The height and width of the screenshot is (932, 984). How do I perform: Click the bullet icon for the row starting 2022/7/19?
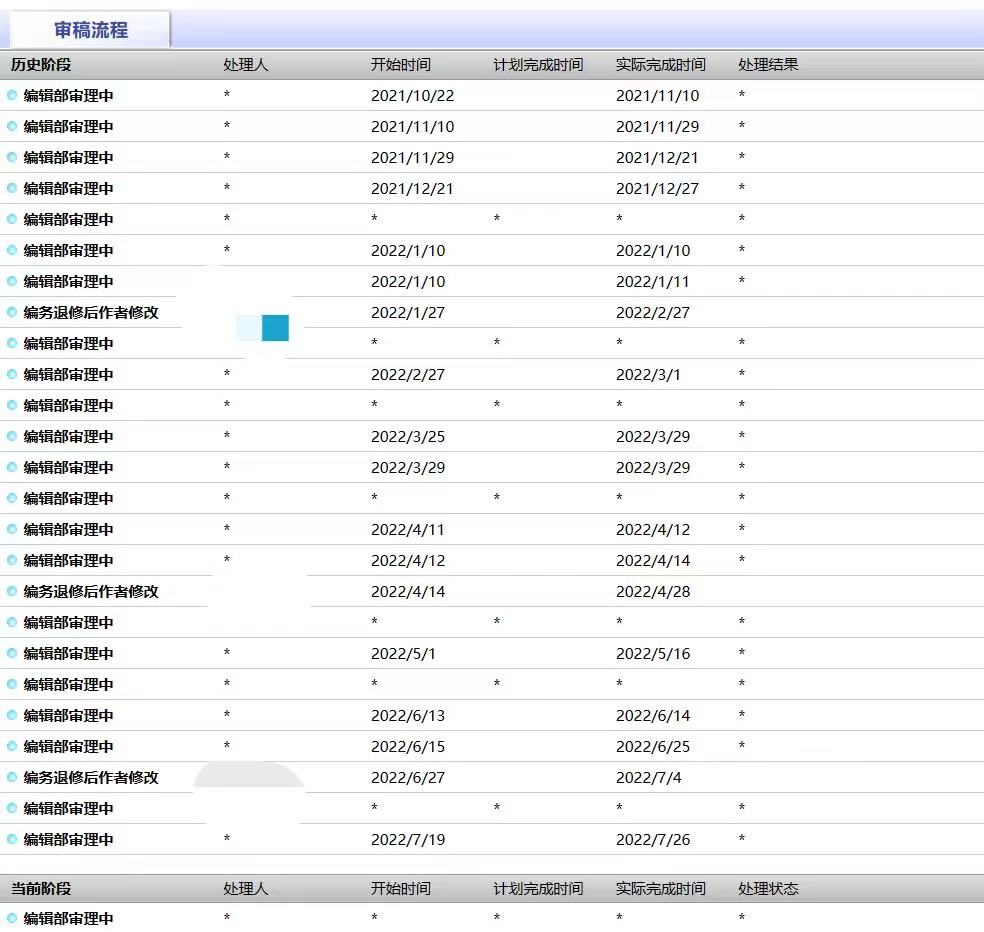point(12,840)
